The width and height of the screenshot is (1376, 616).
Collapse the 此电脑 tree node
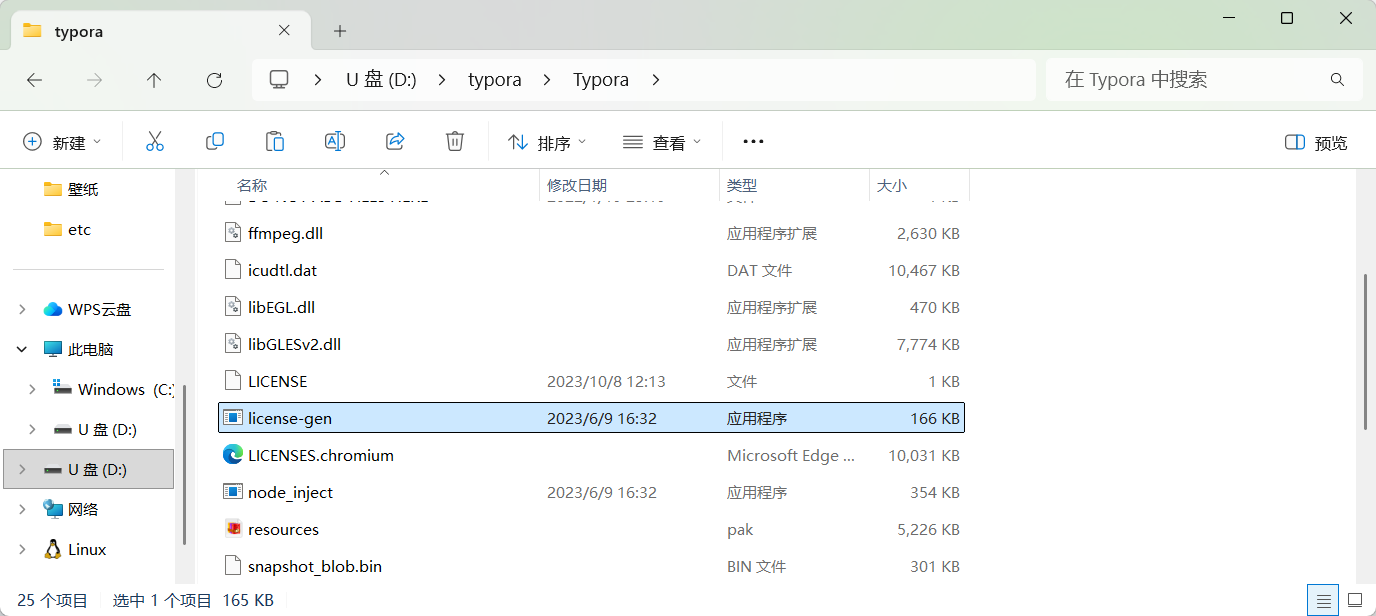click(22, 350)
